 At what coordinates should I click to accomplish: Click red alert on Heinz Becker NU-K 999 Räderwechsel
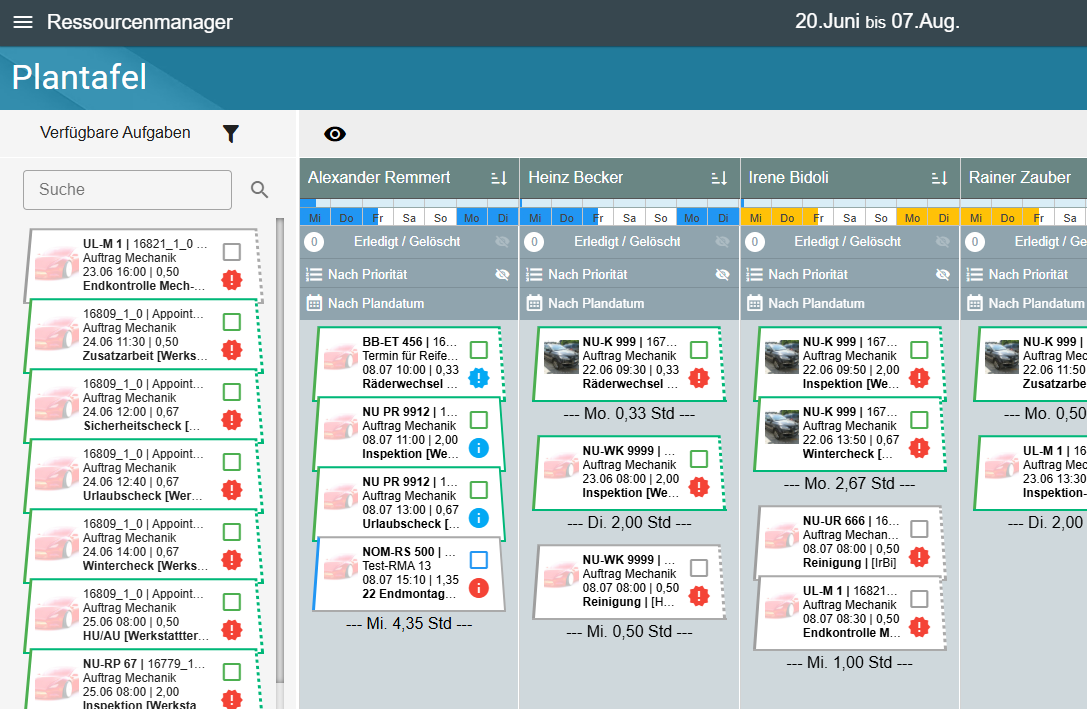pos(699,378)
